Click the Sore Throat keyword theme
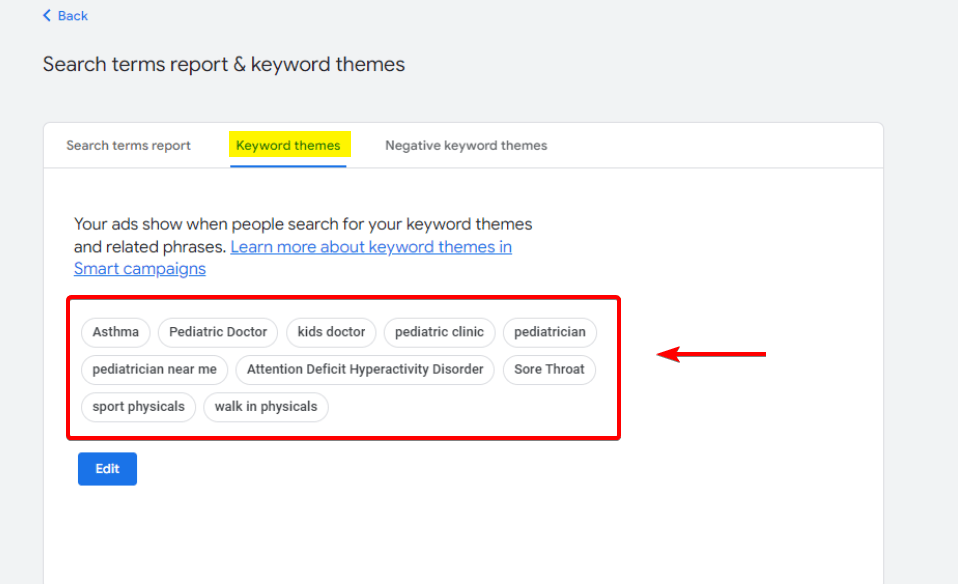Viewport: 958px width, 584px height. click(549, 369)
